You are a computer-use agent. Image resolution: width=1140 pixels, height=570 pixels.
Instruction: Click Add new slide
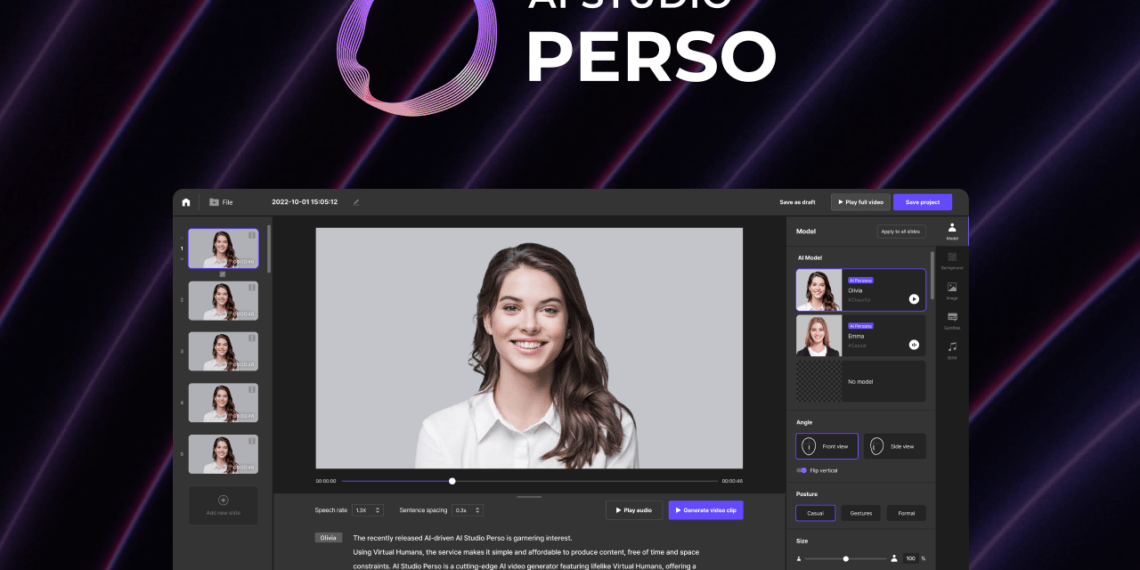pos(223,505)
